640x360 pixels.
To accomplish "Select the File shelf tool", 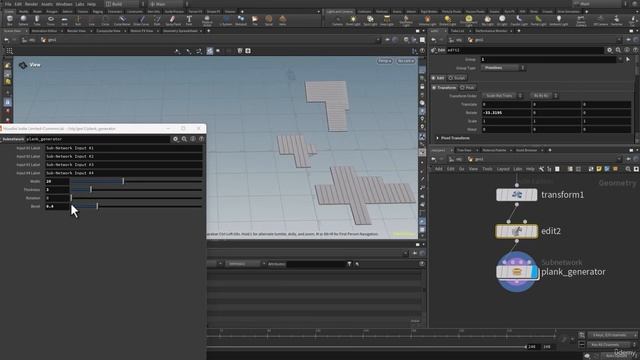I will [x=255, y=20].
